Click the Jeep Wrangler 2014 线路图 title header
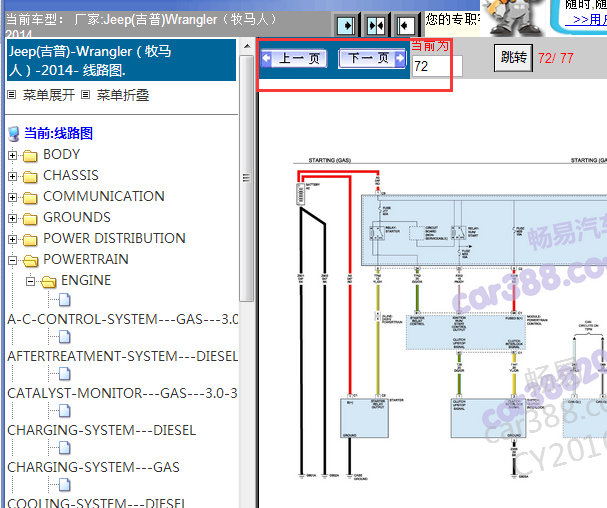The image size is (607, 508). click(122, 60)
